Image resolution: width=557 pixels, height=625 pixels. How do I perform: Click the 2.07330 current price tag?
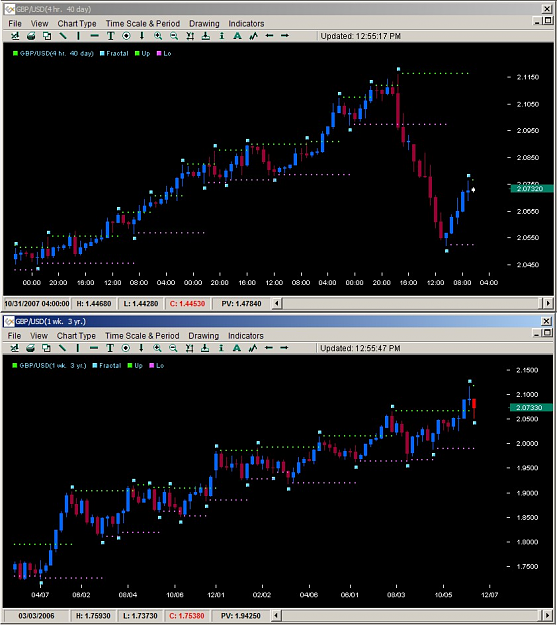tap(531, 407)
